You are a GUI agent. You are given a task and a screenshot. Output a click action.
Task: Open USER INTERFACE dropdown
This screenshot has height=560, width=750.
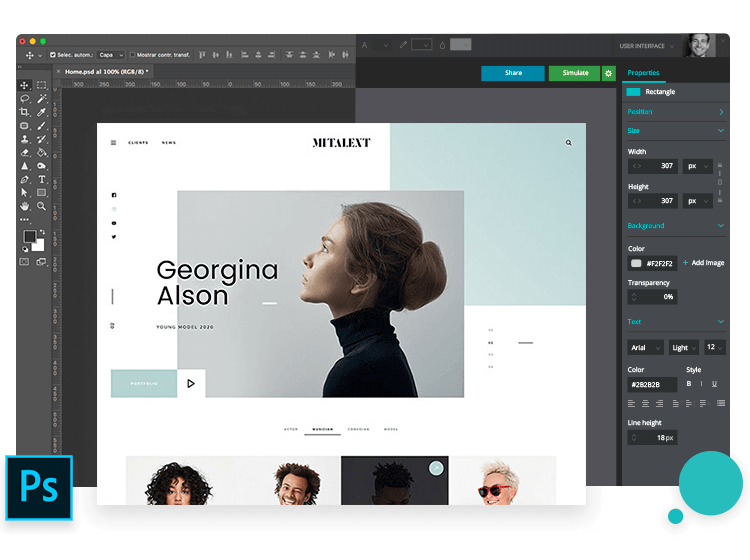[x=647, y=46]
